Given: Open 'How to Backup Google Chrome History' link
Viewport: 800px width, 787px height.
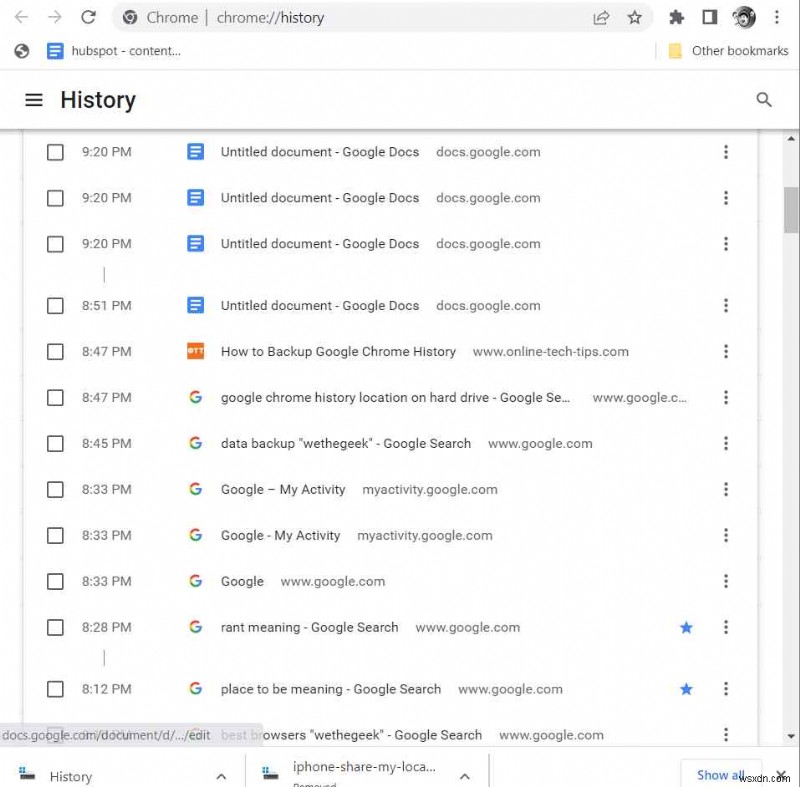Looking at the screenshot, I should click(338, 351).
